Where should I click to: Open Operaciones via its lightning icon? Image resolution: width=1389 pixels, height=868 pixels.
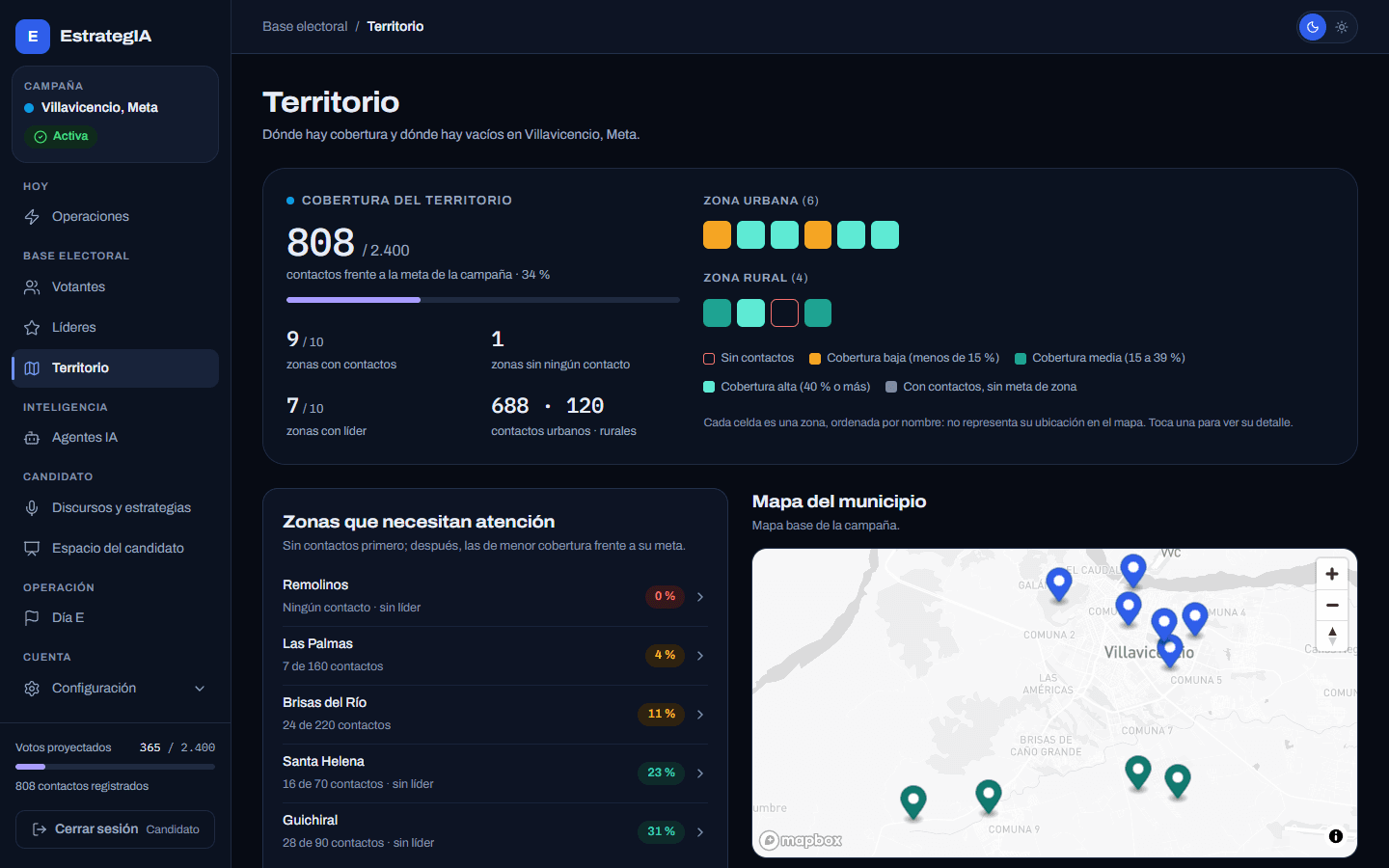(x=32, y=217)
